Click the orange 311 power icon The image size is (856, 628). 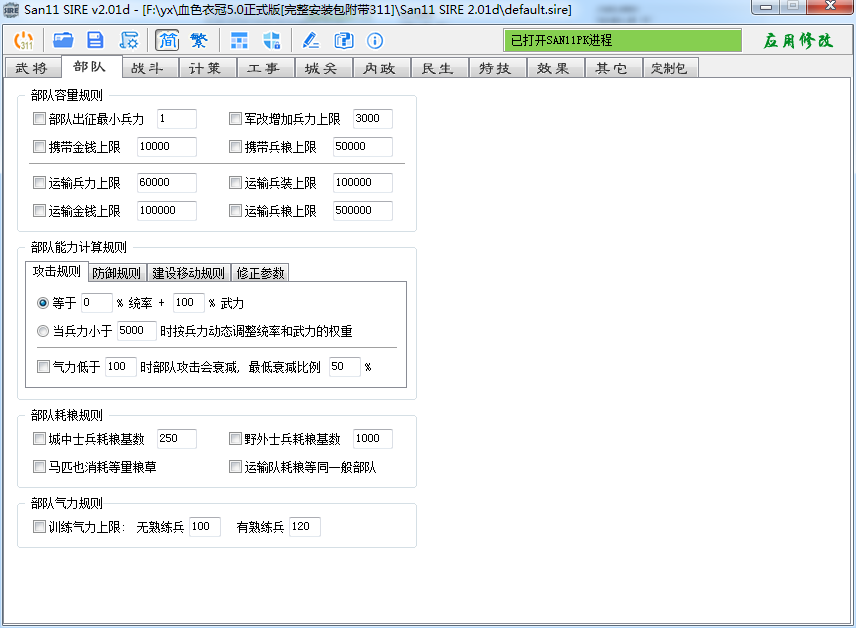(23, 40)
